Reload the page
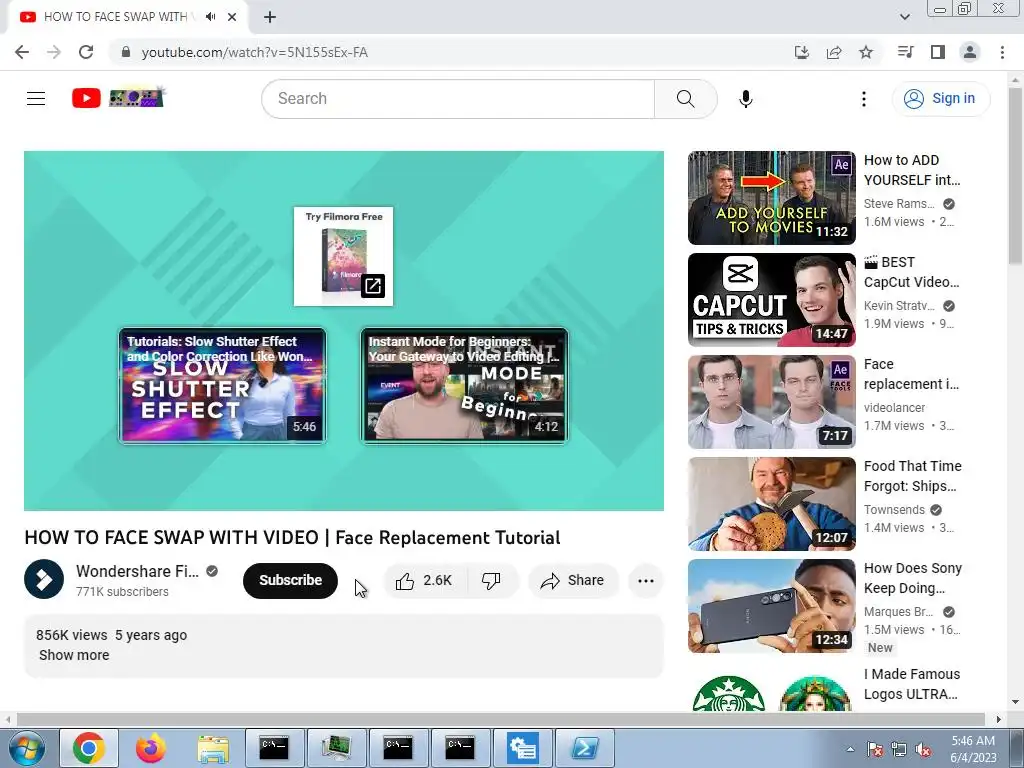 (x=86, y=52)
